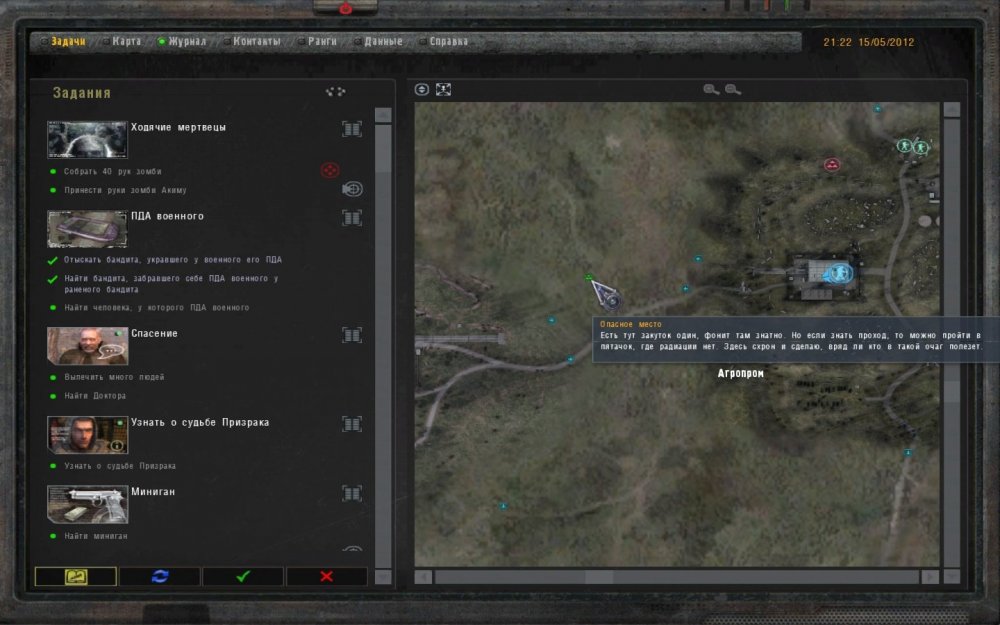
Task: Click the map vertical scrollbar up arrow
Action: 952,110
